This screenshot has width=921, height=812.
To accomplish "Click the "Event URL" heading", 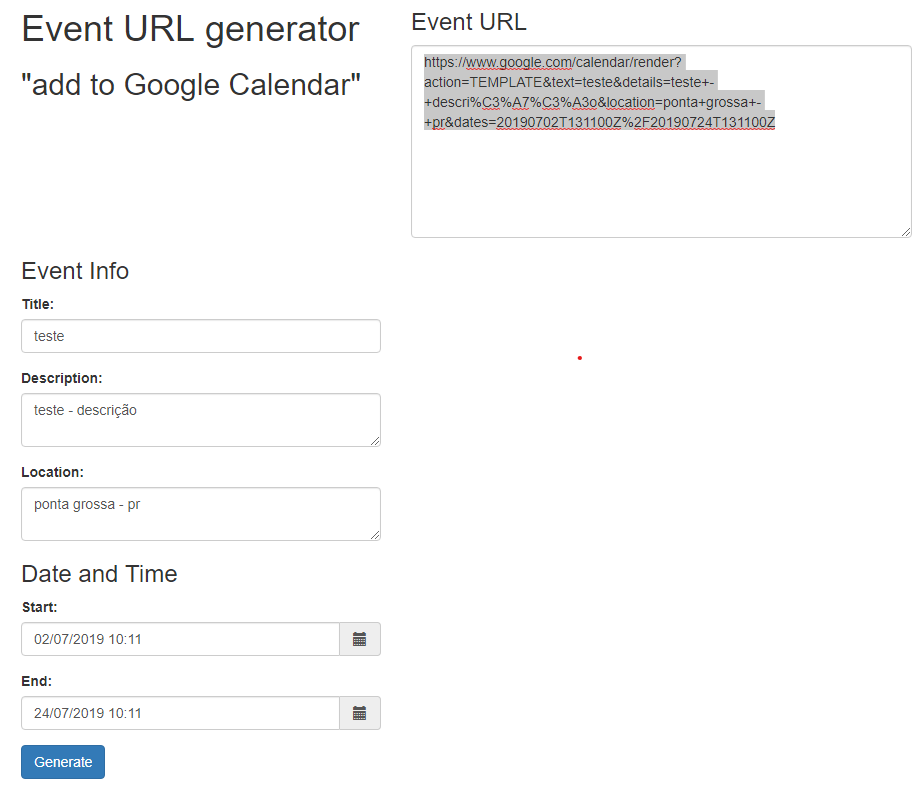I will click(x=469, y=22).
